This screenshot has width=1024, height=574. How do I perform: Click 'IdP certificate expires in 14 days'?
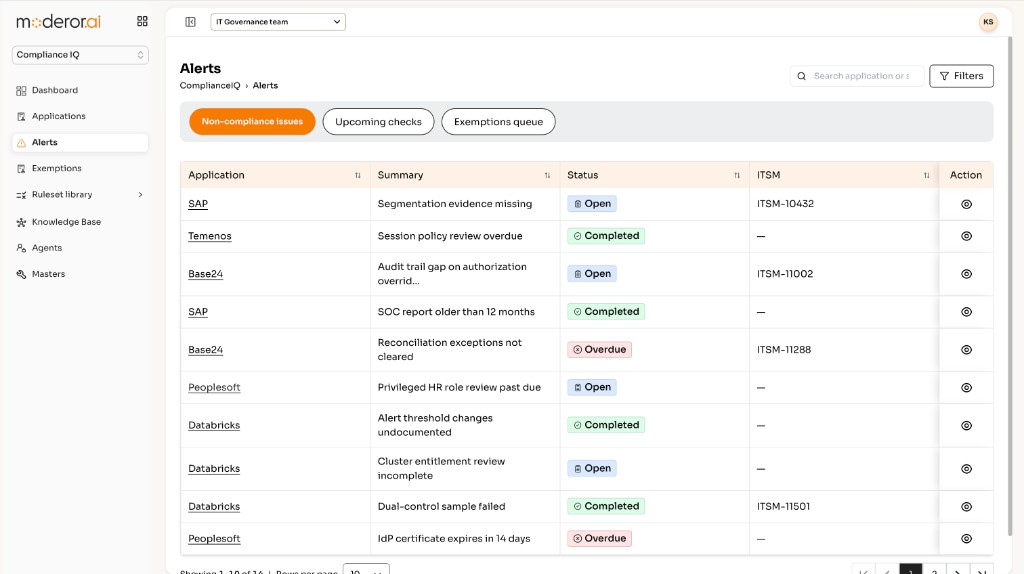[x=454, y=539]
